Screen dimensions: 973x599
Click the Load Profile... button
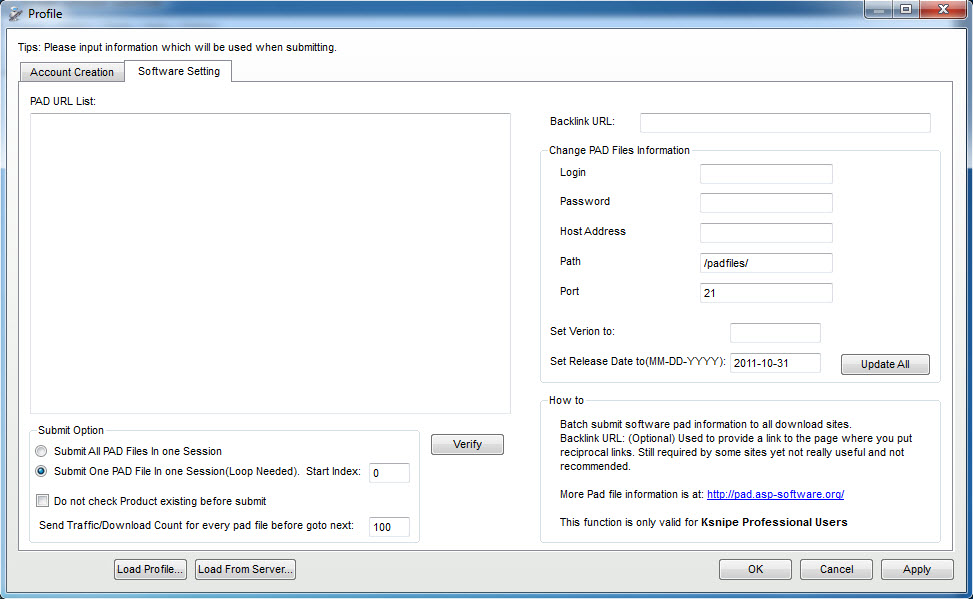pos(150,569)
